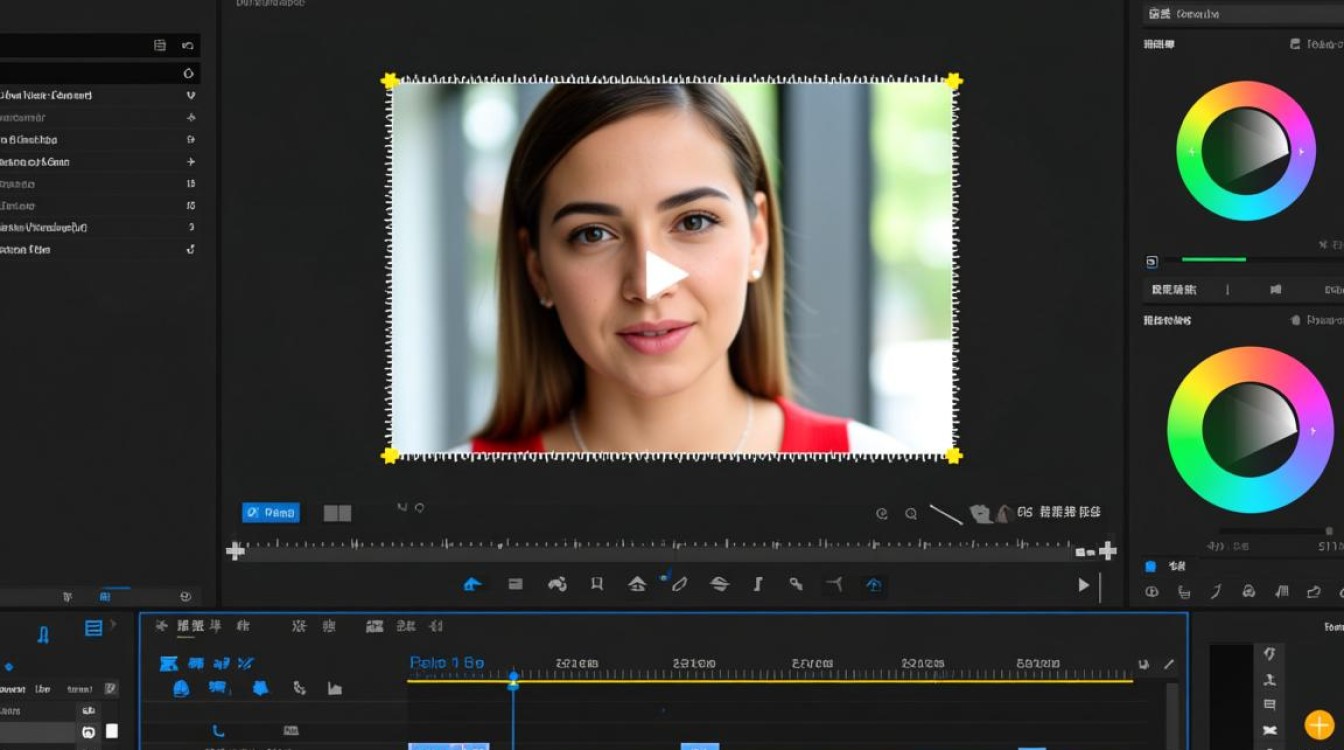Click the blue diamond icon in the bottom-left panel
Image resolution: width=1344 pixels, height=750 pixels.
click(x=9, y=667)
